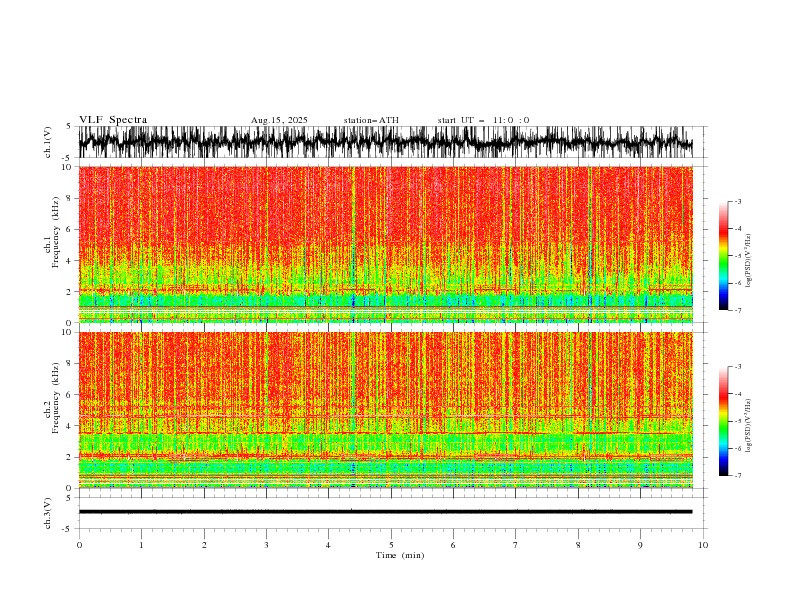This screenshot has height=612, width=792.
Task: Click the ch.1 frequency axis "8" tick label
Action: (x=69, y=198)
